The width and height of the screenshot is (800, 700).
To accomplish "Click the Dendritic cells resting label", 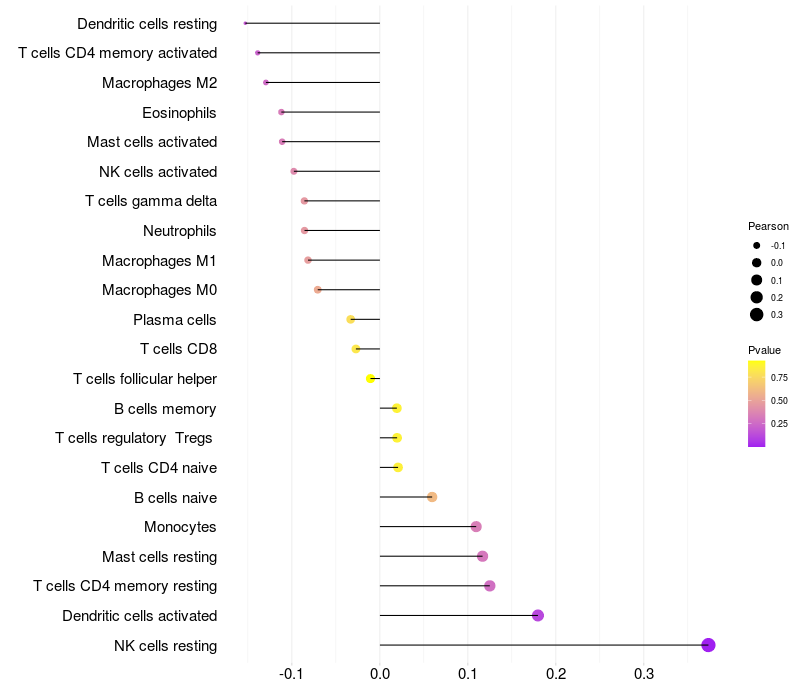I will (147, 24).
